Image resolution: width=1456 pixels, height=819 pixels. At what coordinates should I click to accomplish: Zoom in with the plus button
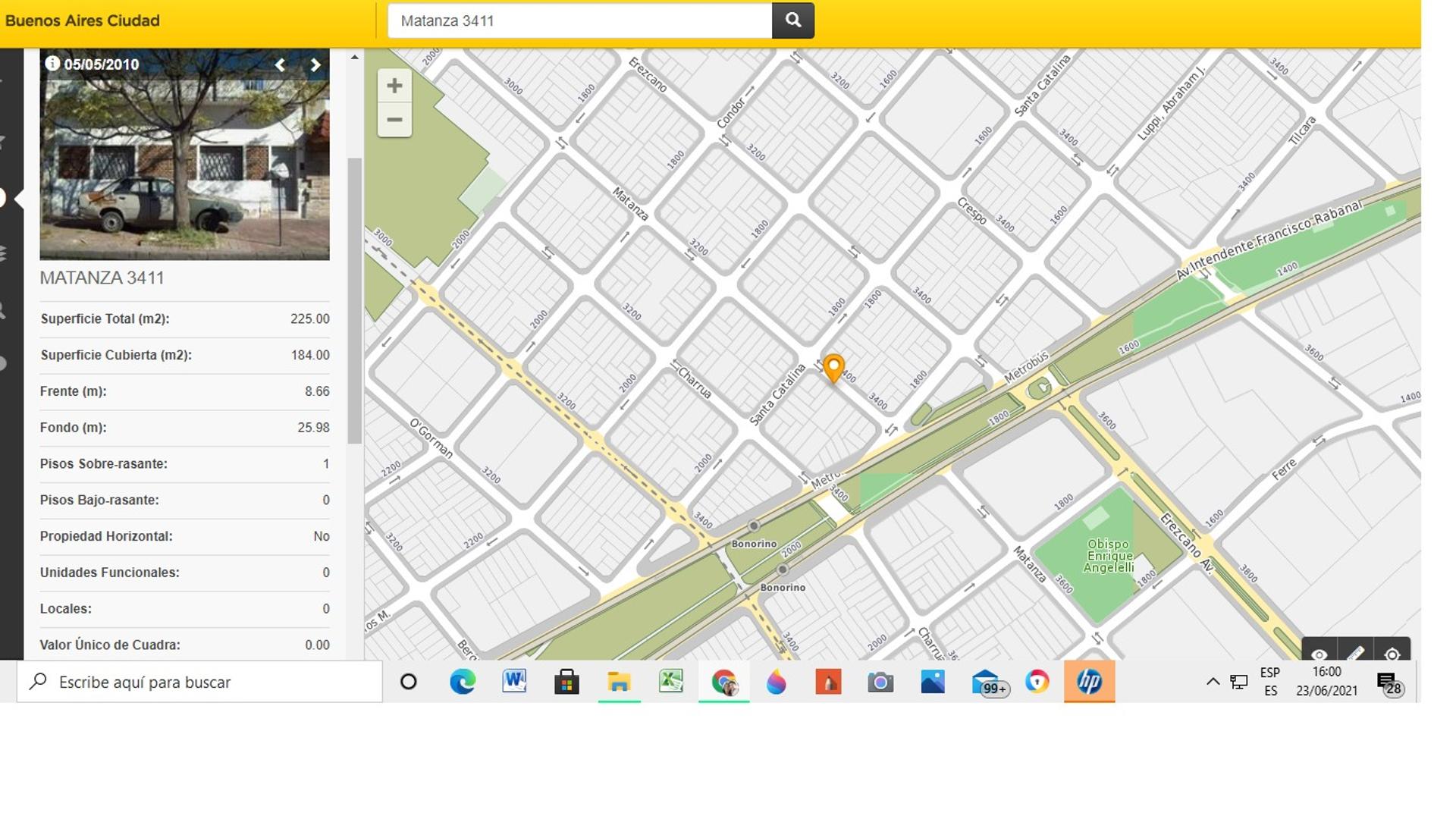(394, 86)
